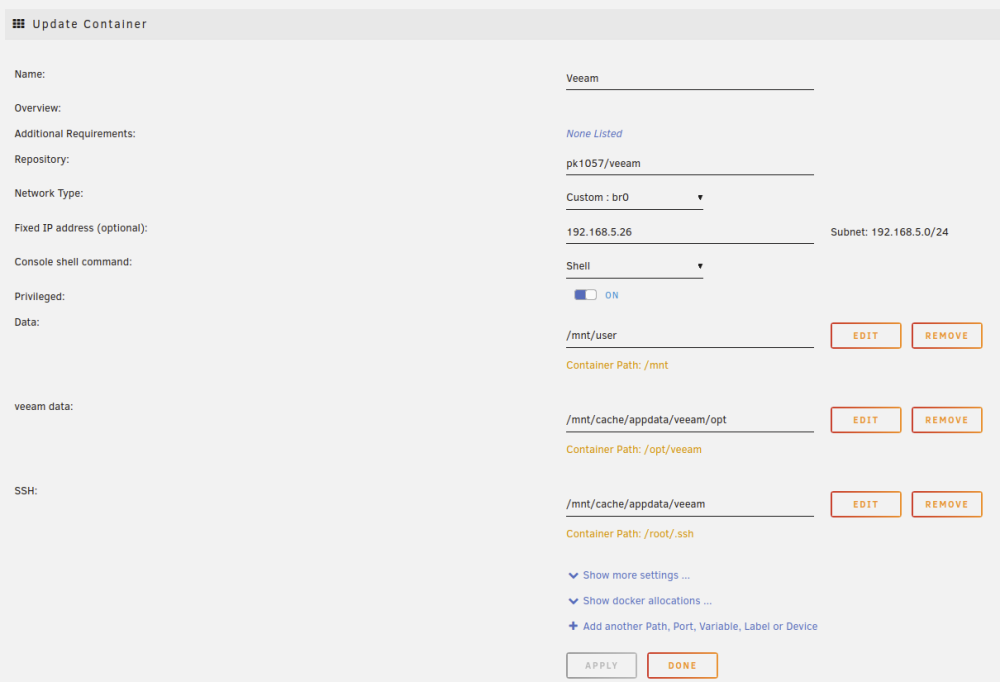Click the Console shell command: label
1000x682 pixels.
coord(73,262)
